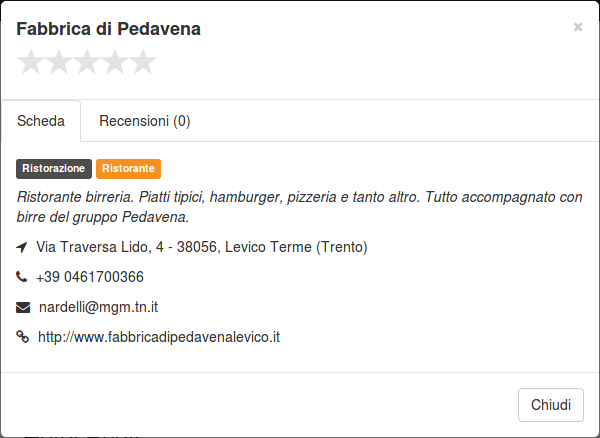600x438 pixels.
Task: Switch to the Recensioni (0) tab
Action: (x=145, y=121)
